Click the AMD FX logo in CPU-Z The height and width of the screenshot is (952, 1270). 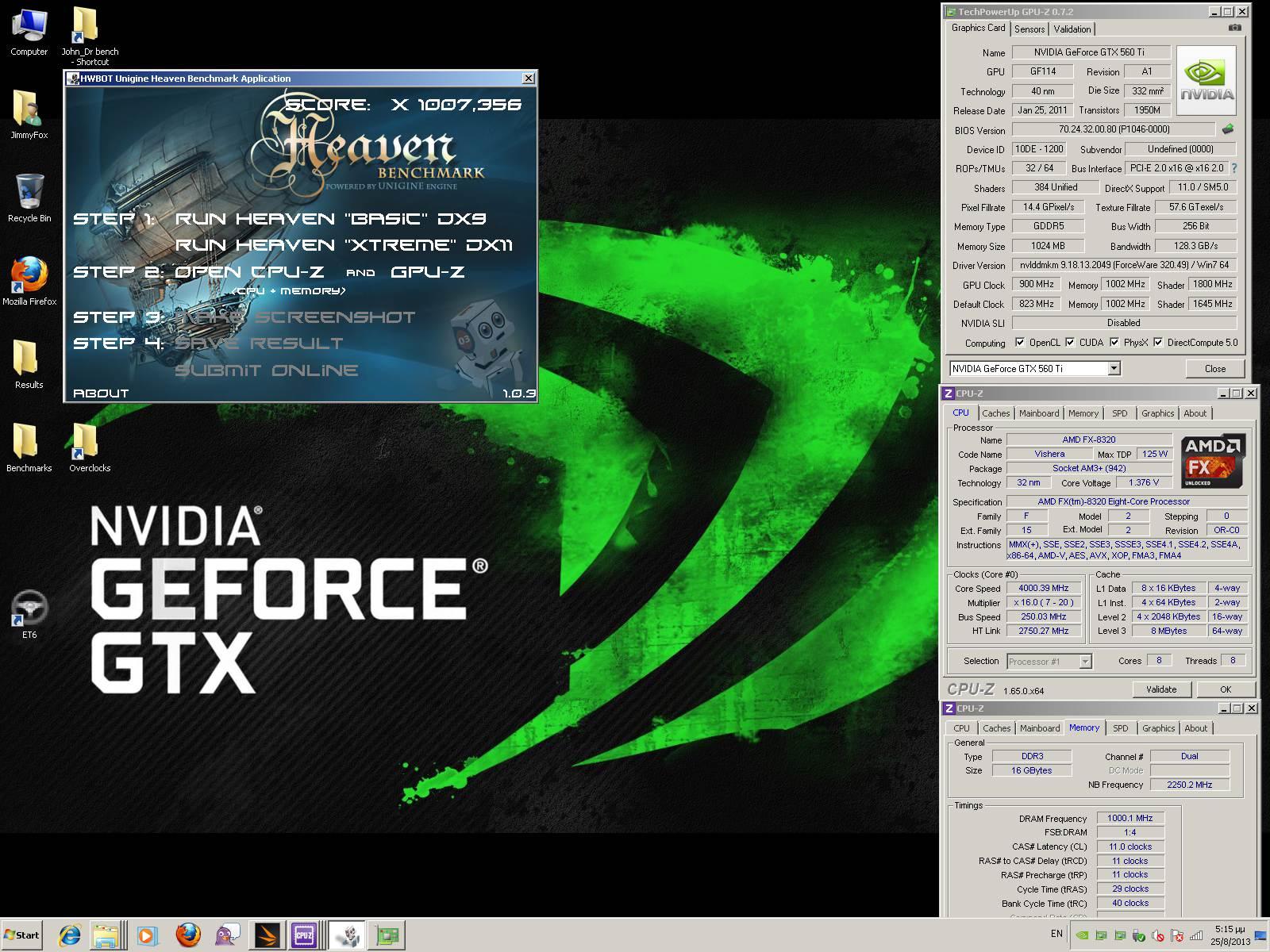1213,461
